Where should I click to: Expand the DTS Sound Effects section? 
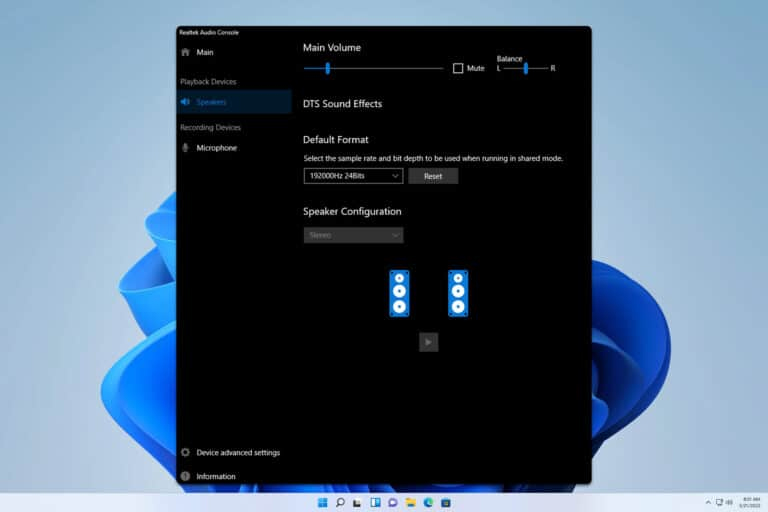pos(342,104)
